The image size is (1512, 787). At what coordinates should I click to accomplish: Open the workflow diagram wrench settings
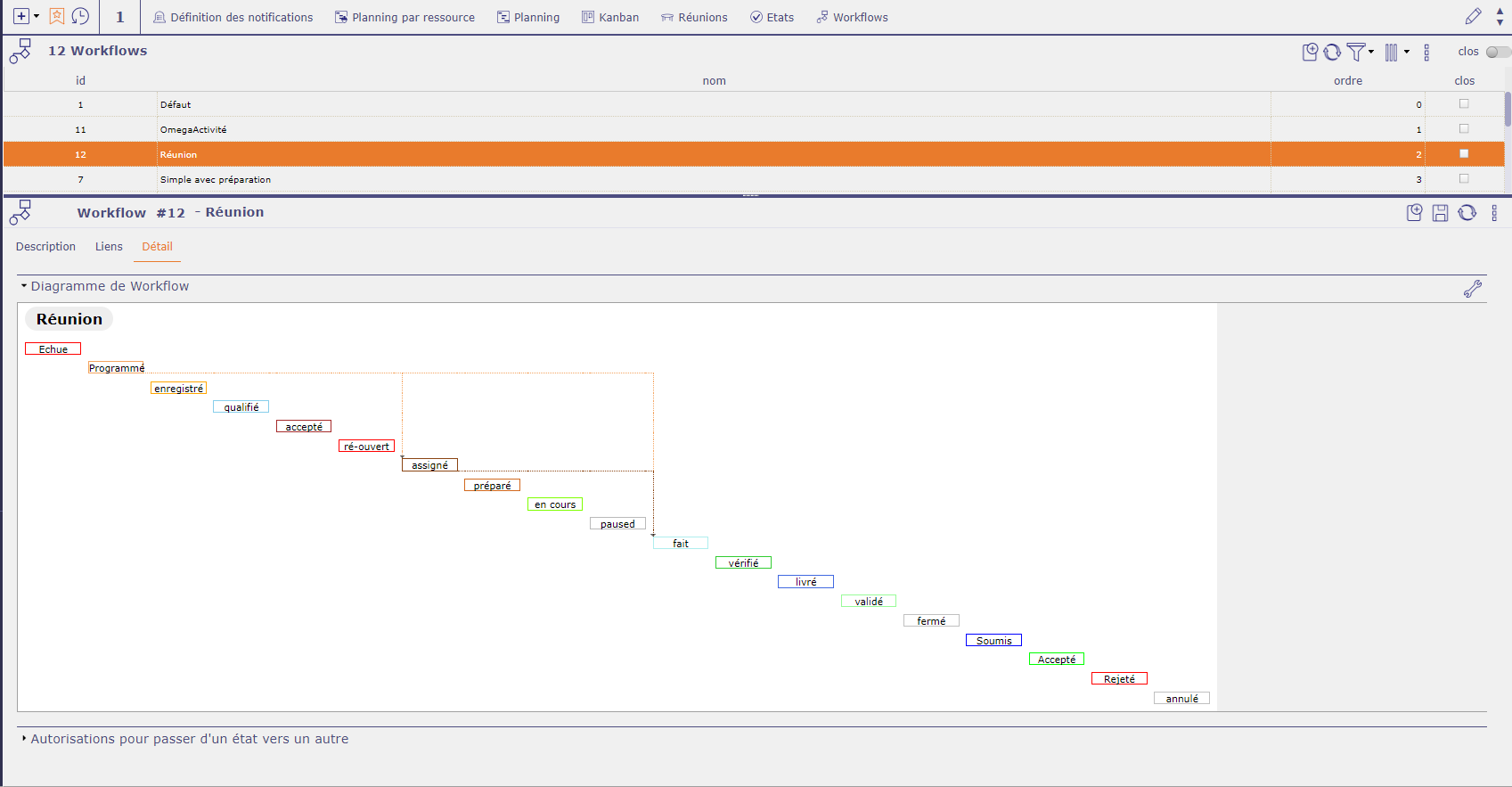click(1473, 289)
